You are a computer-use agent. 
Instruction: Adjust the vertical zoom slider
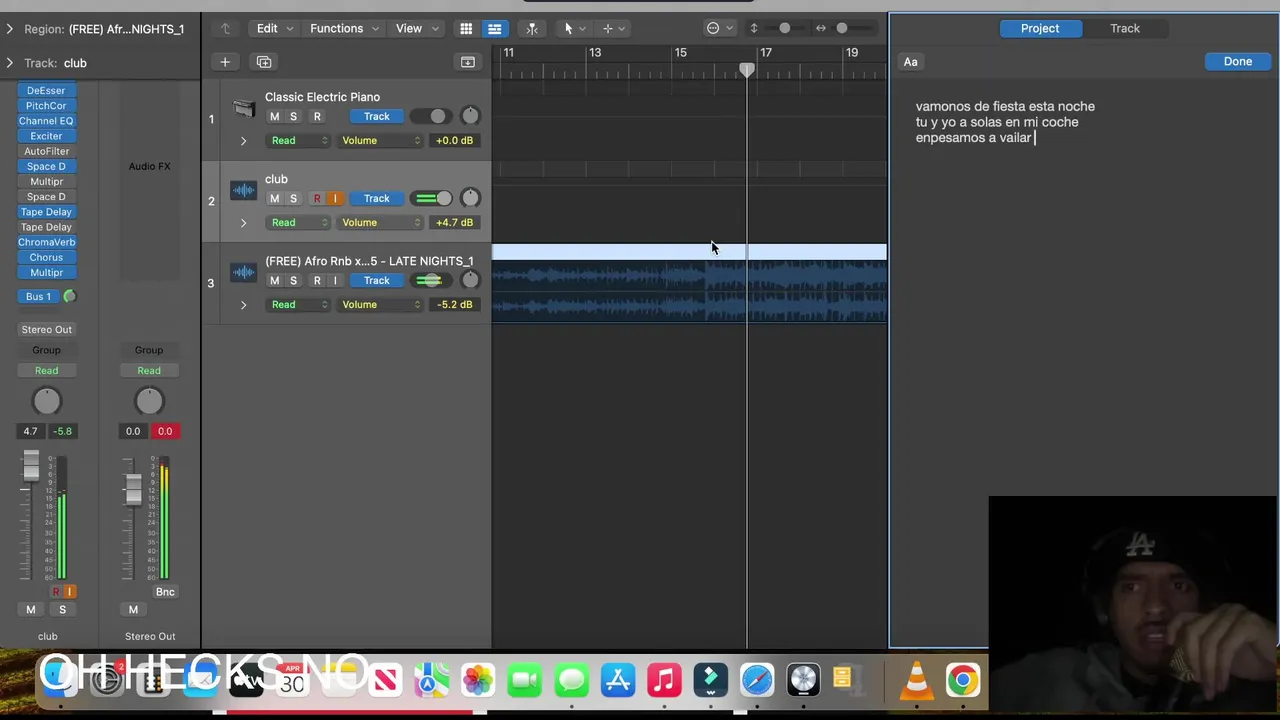(x=785, y=28)
